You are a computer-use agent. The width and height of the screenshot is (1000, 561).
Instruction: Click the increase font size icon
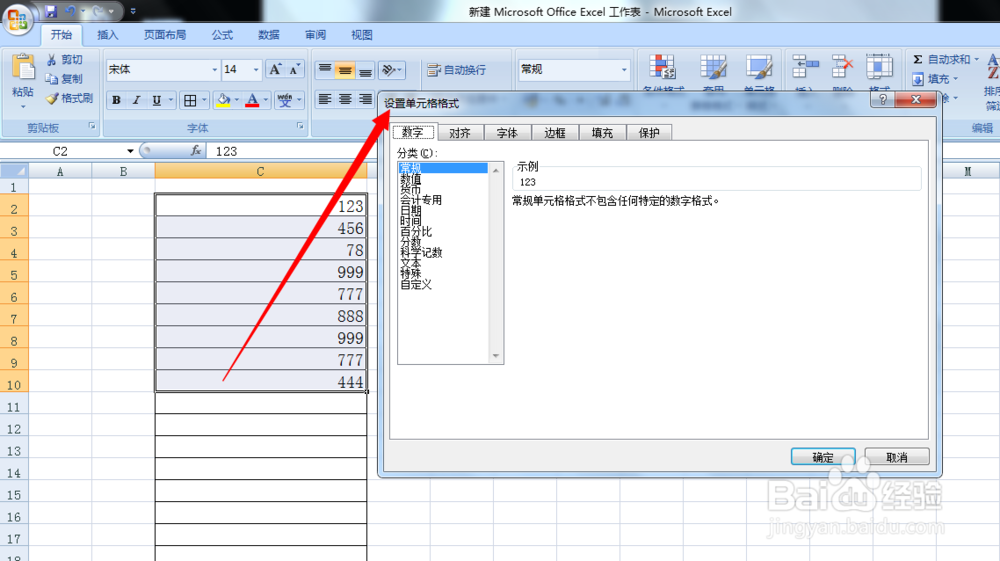[275, 69]
